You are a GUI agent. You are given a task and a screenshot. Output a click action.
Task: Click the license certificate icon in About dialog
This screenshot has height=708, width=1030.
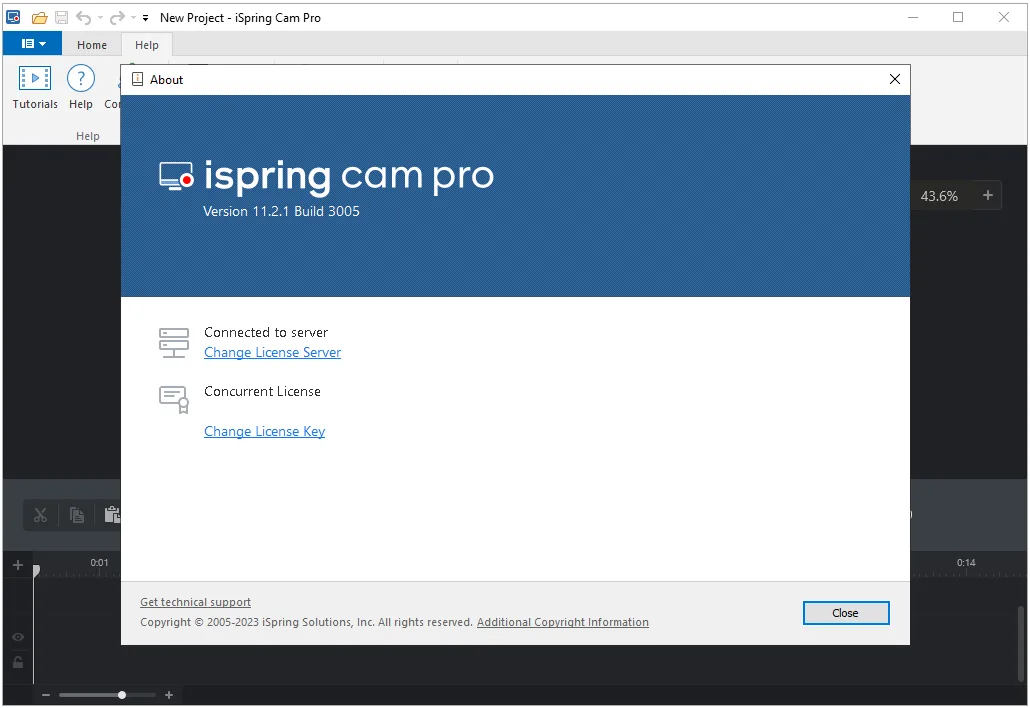click(173, 399)
